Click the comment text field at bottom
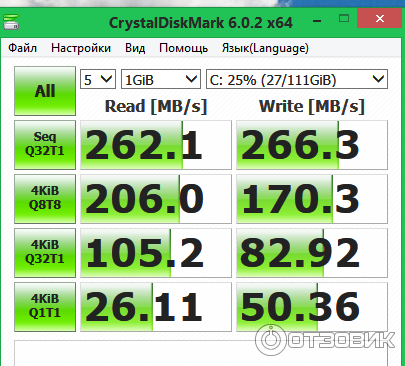Screen dimensions: 405x366 coord(201,353)
